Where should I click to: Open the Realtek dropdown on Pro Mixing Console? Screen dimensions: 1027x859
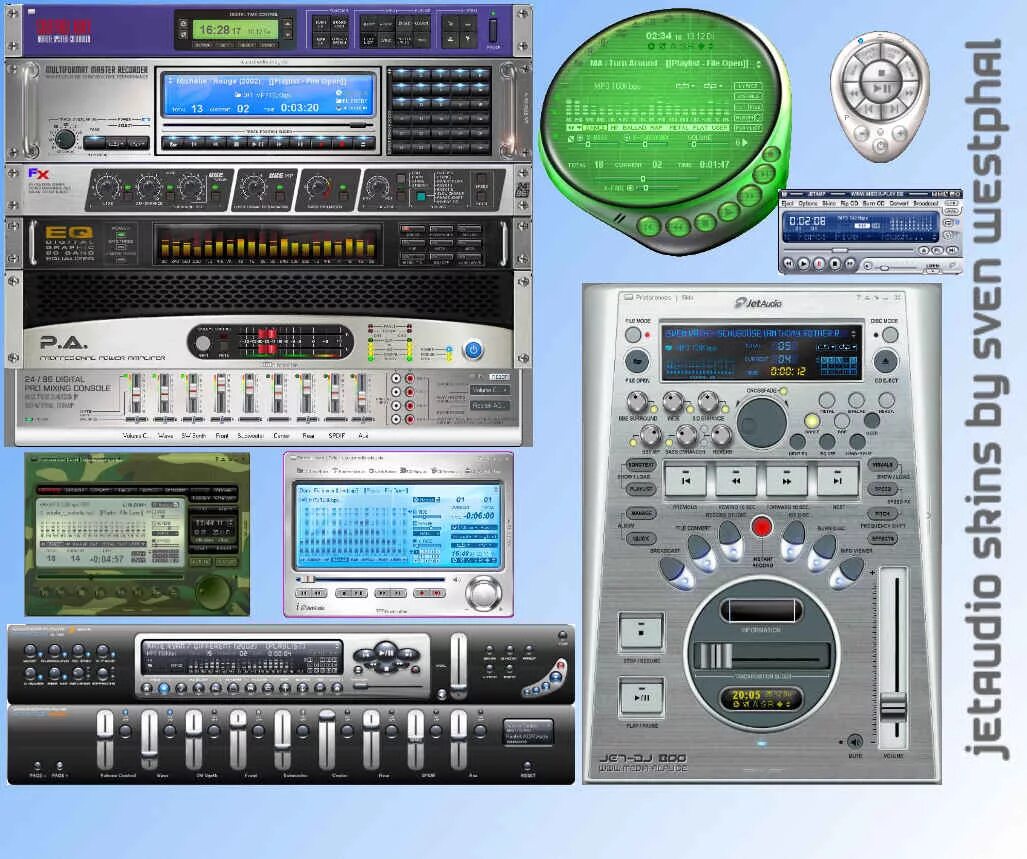point(490,405)
